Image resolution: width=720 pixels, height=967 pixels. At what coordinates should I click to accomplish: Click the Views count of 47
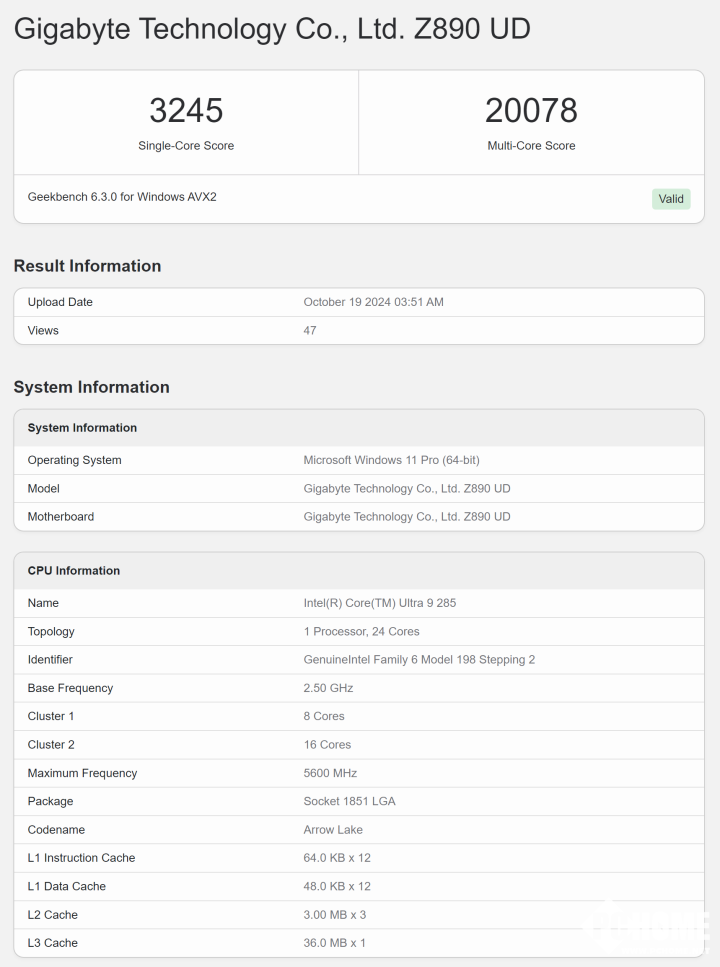pos(310,330)
